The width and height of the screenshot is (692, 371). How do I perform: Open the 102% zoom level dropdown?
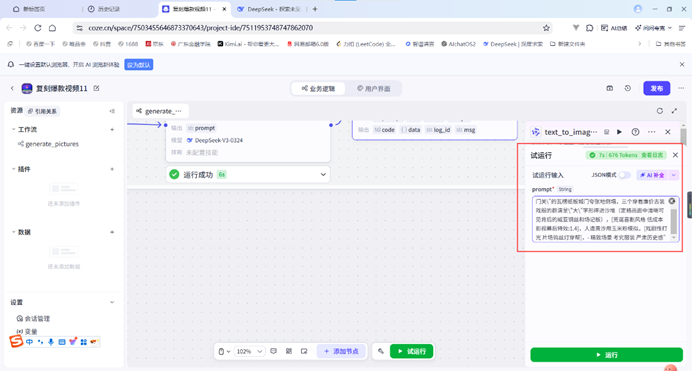tap(249, 351)
